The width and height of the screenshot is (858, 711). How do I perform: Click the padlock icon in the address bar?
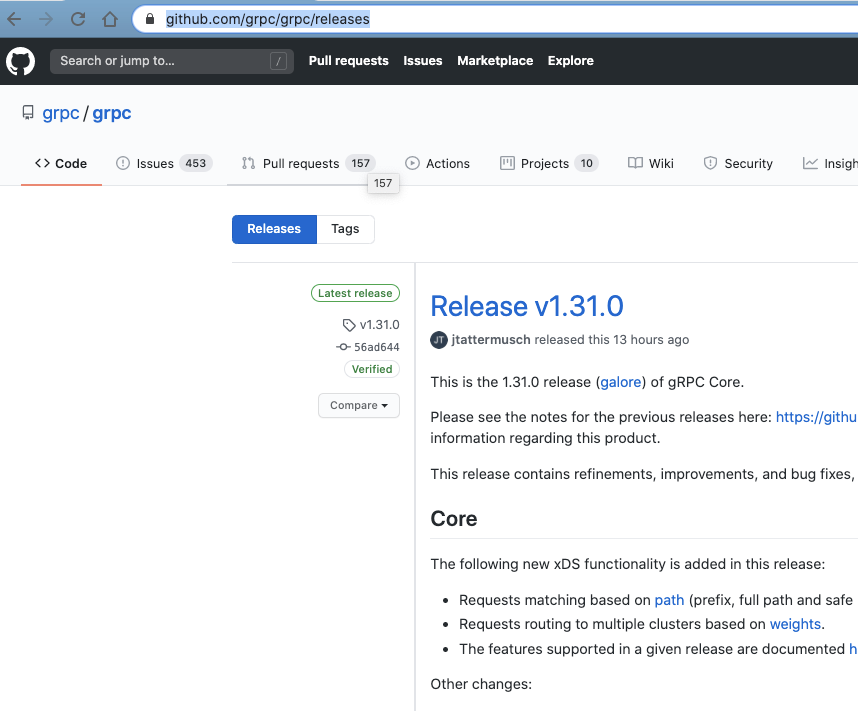149,19
